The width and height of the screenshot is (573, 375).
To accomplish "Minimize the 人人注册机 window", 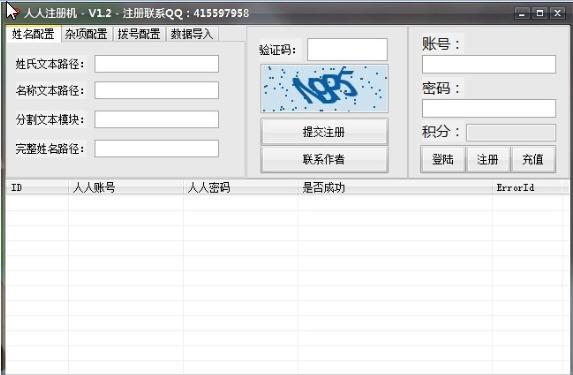I will tap(522, 13).
